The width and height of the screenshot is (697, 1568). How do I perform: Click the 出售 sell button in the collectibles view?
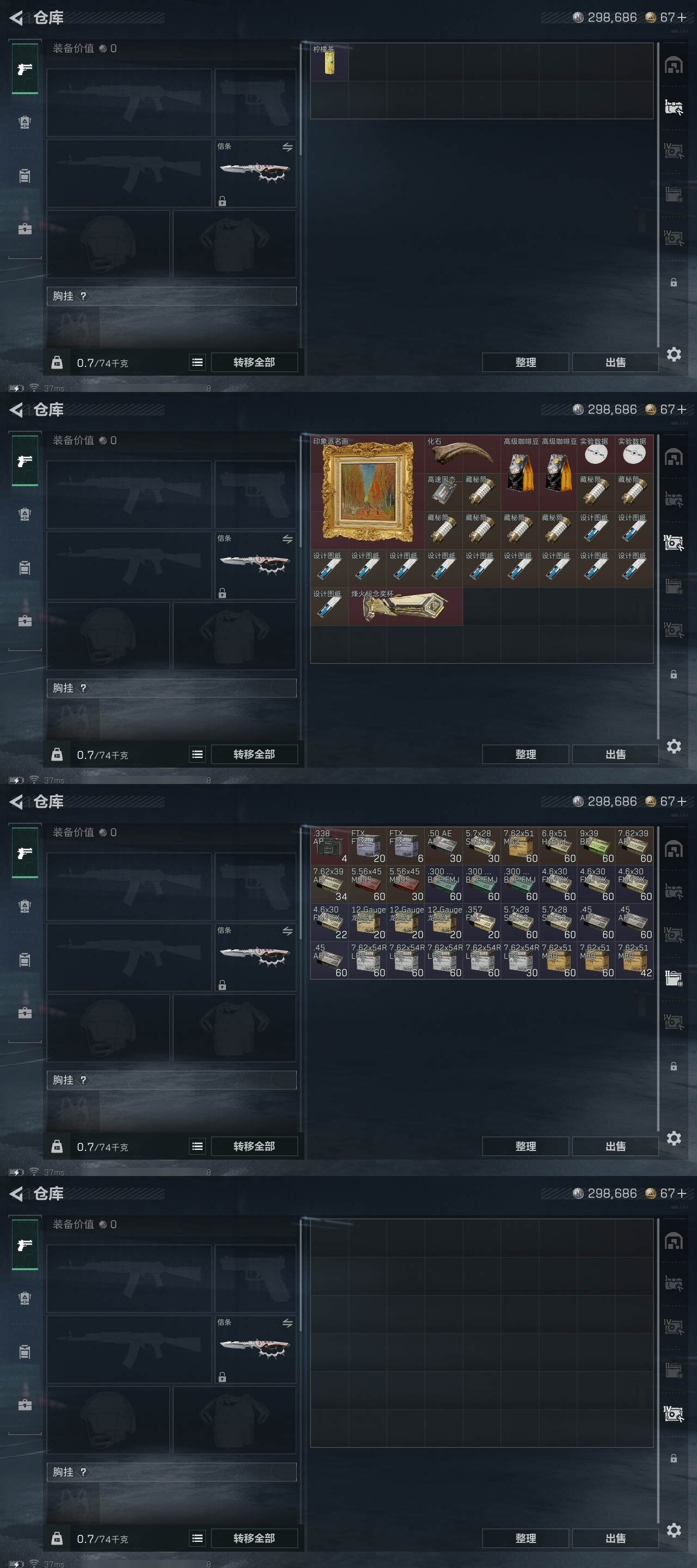tap(615, 754)
